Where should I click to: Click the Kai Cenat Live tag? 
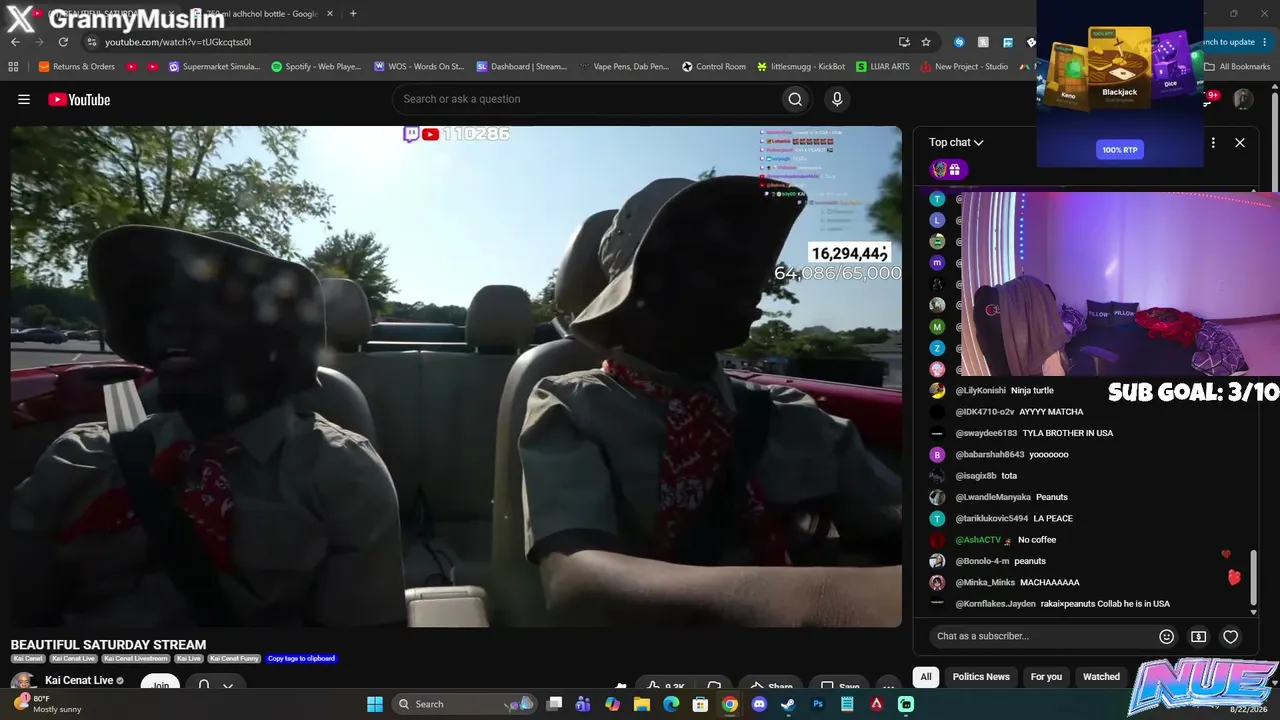pos(75,659)
